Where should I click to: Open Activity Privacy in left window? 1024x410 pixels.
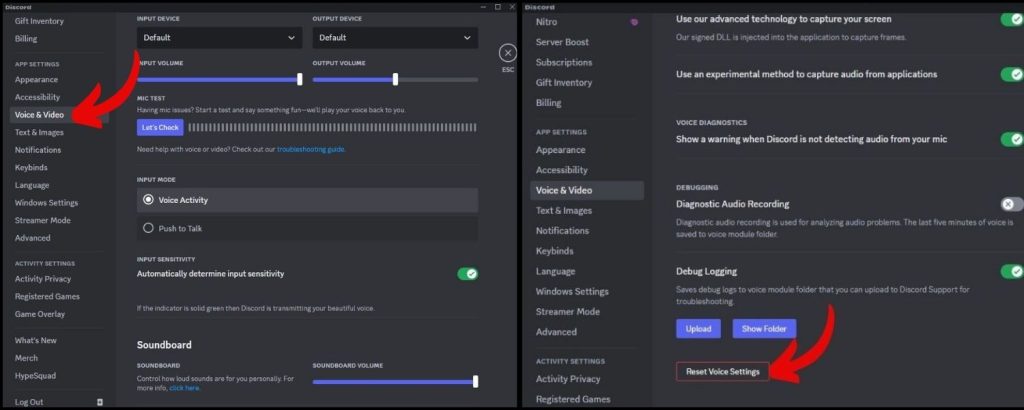pyautogui.click(x=43, y=279)
